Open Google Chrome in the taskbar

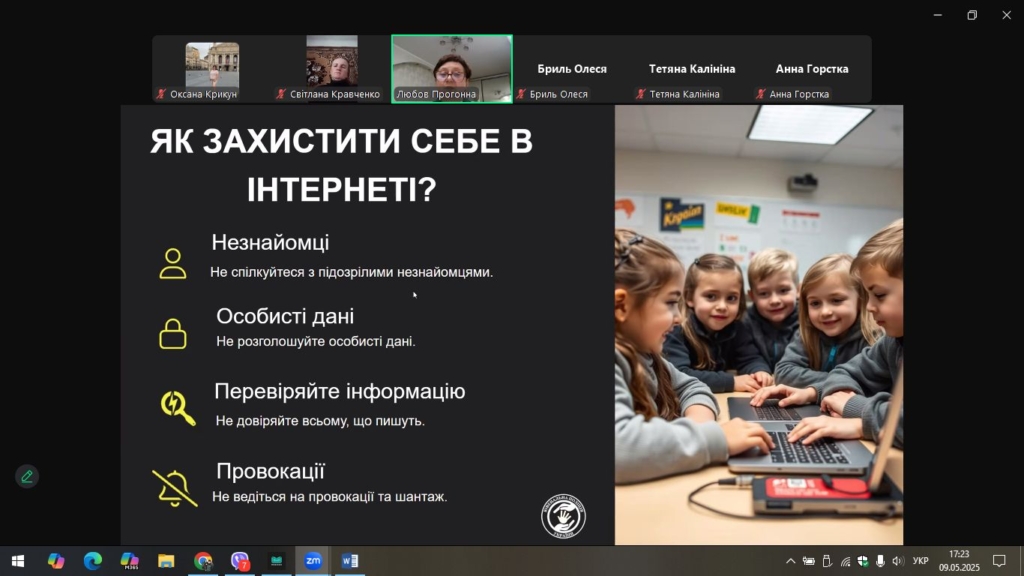[203, 561]
